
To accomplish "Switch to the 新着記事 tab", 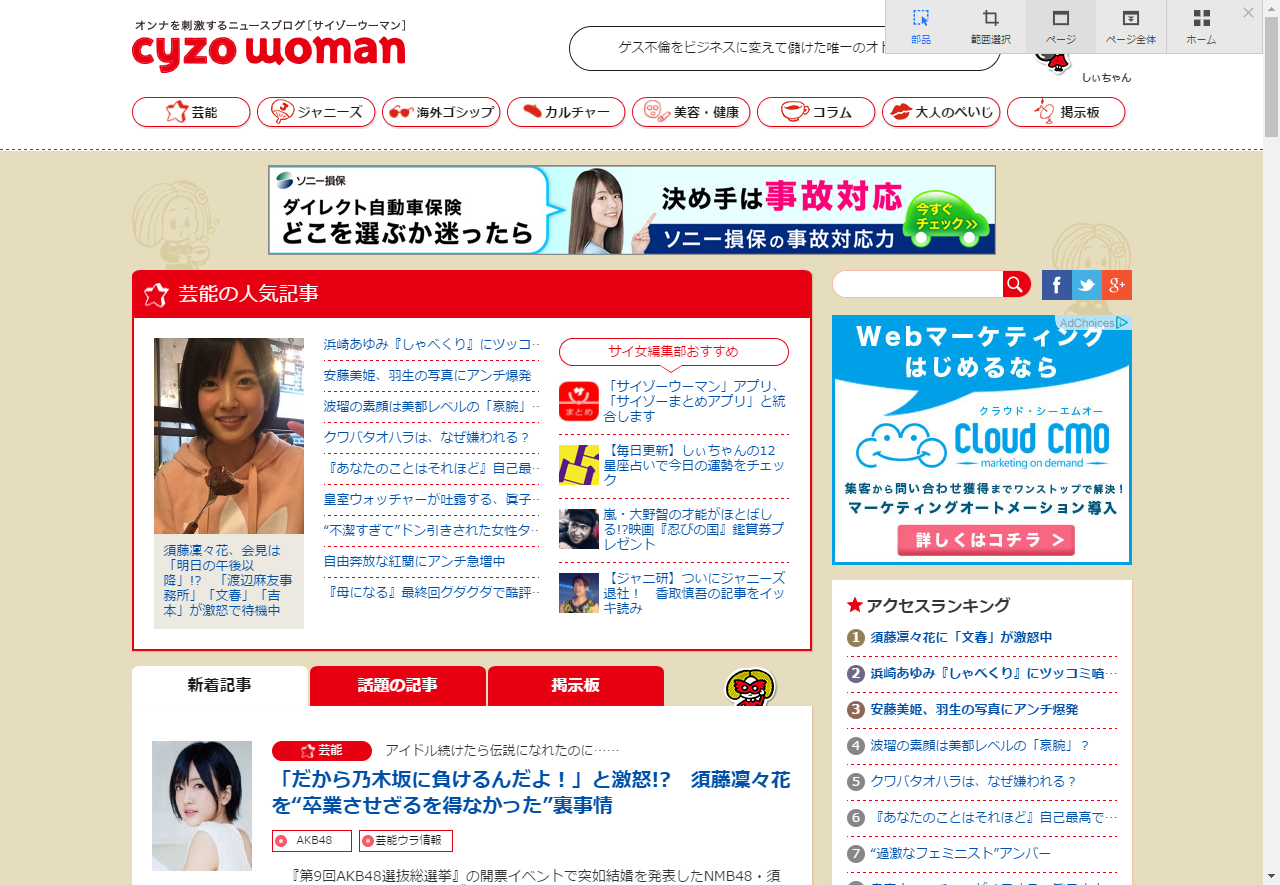I will pos(220,686).
